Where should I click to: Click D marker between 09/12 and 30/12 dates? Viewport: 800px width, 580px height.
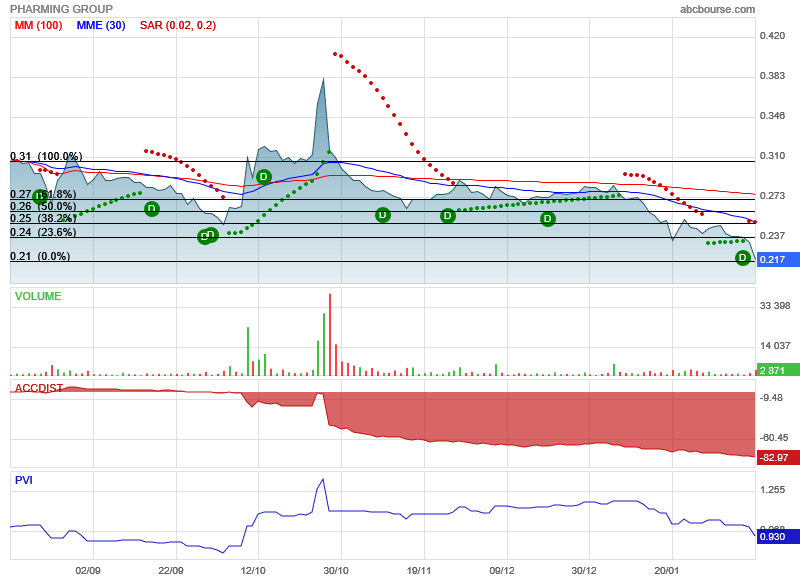pyautogui.click(x=548, y=219)
